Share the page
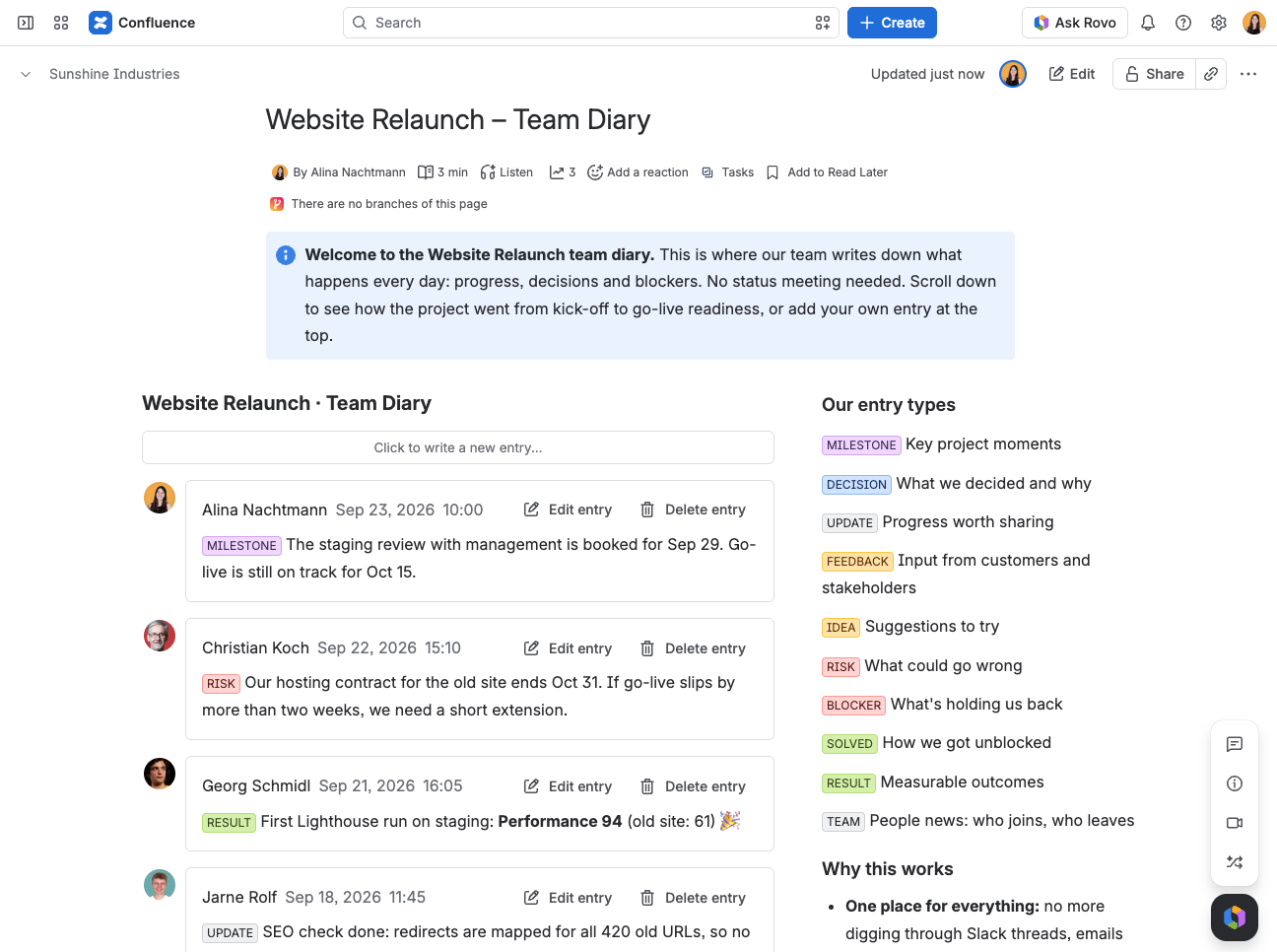The height and width of the screenshot is (952, 1277). pos(1154,74)
